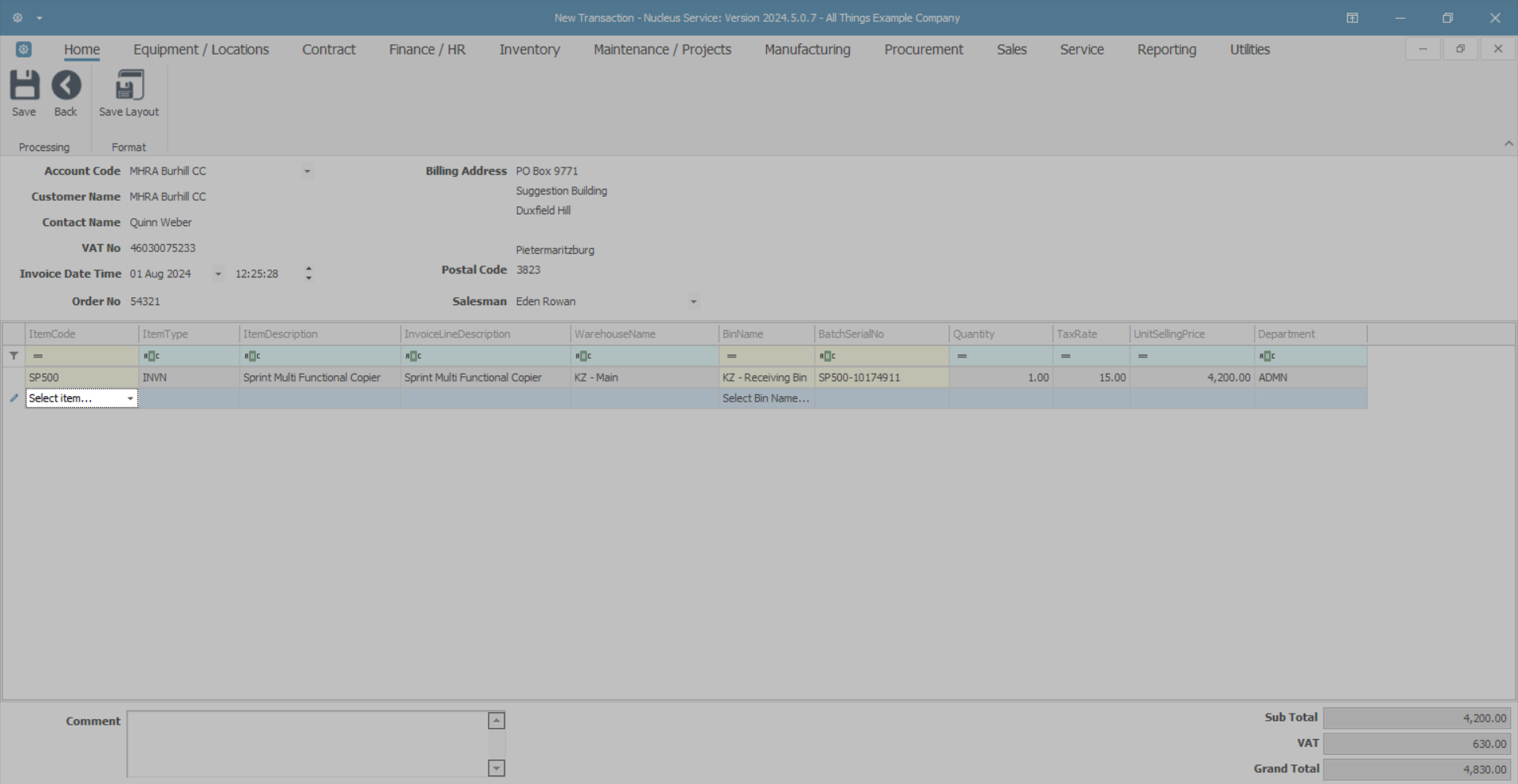Screen dimensions: 1518x784
Task: Click the Comment box scroll up arrow
Action: [x=497, y=721]
